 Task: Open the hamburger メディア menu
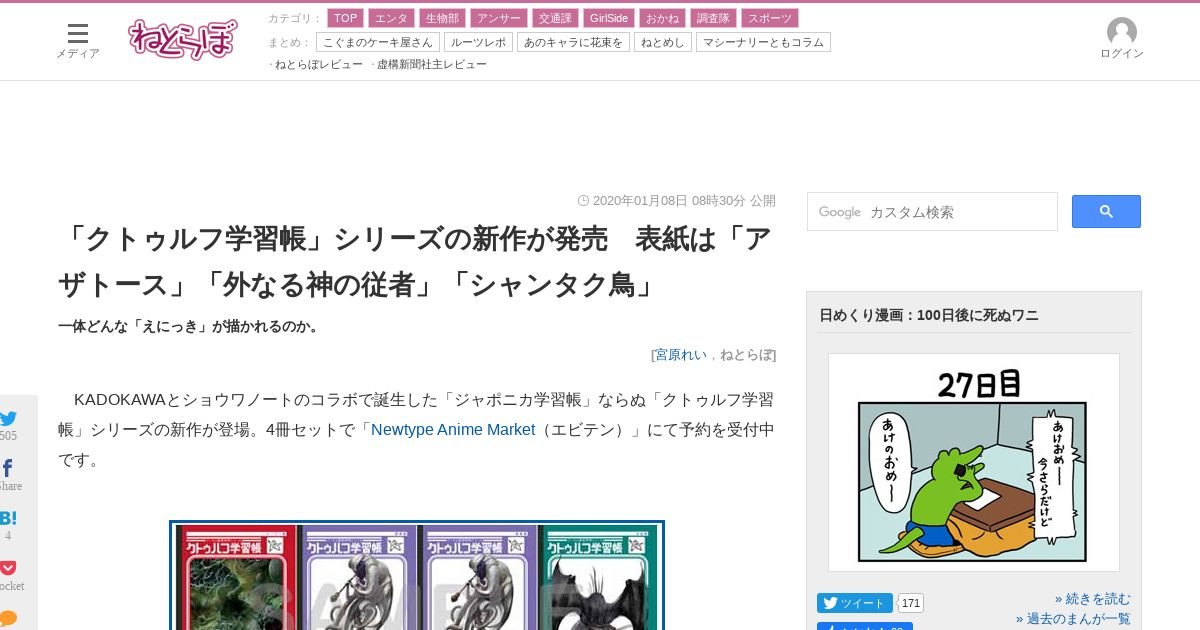[x=77, y=40]
